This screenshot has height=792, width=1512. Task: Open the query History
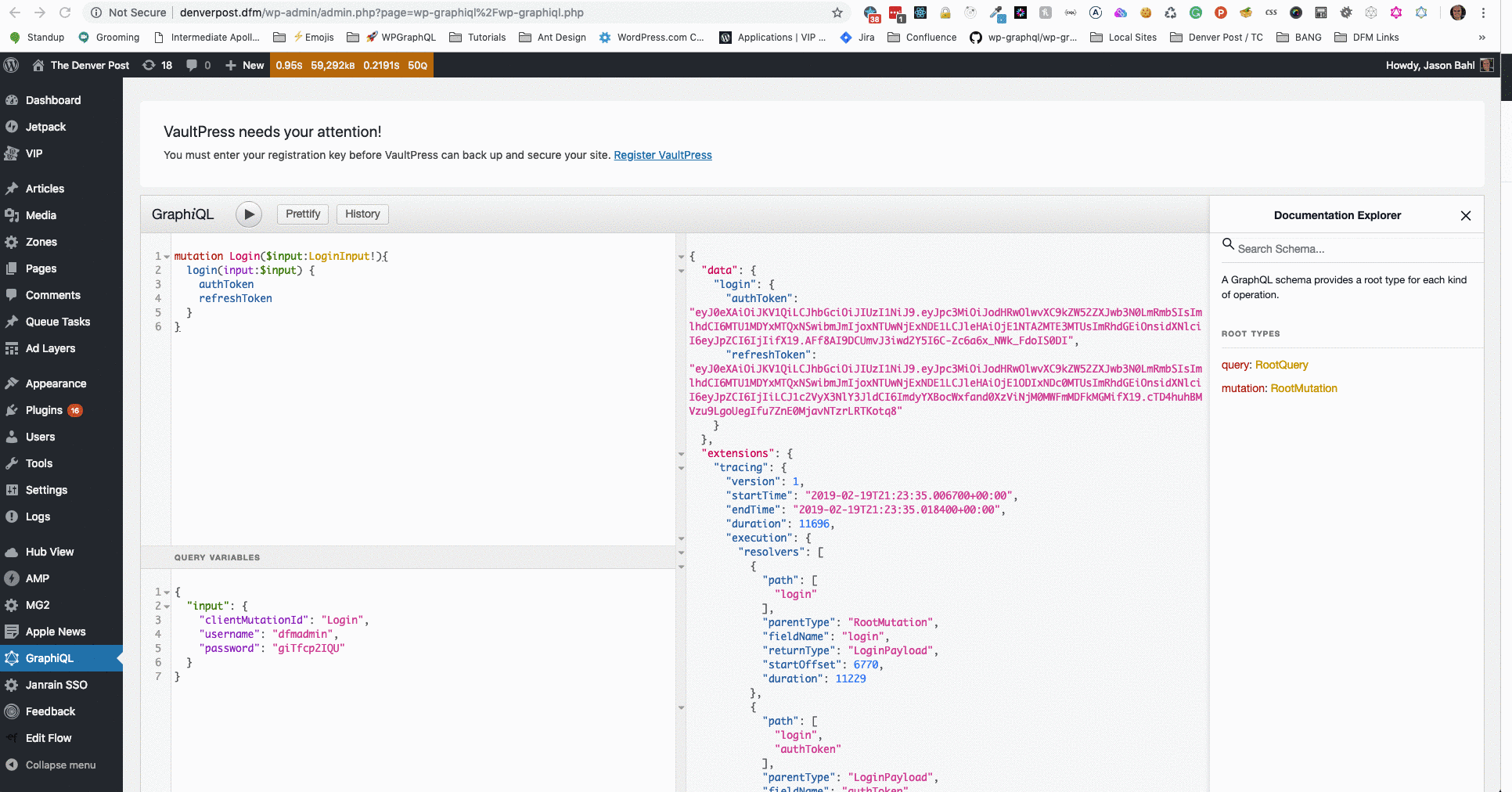click(x=362, y=214)
